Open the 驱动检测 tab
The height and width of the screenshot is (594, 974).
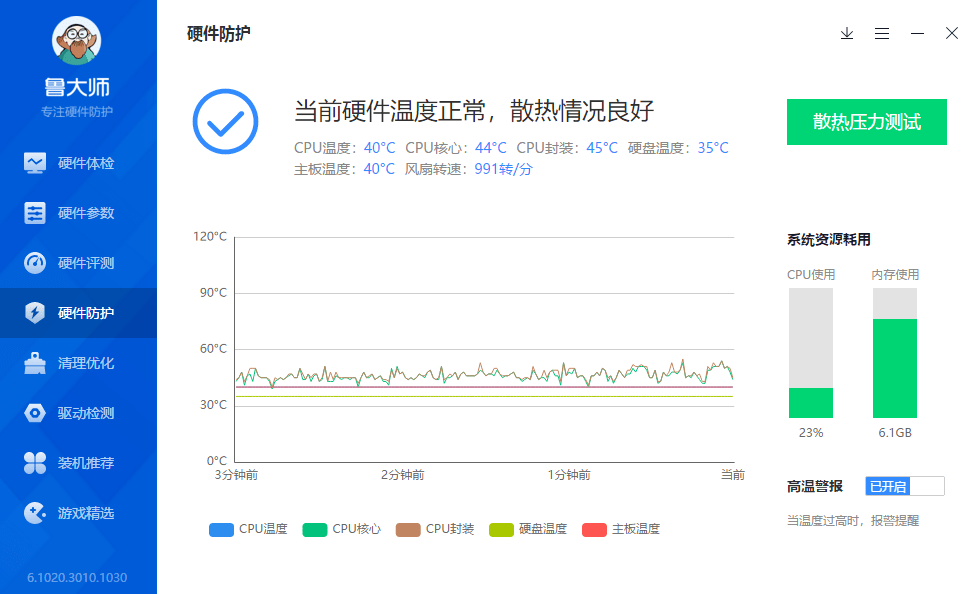[78, 413]
